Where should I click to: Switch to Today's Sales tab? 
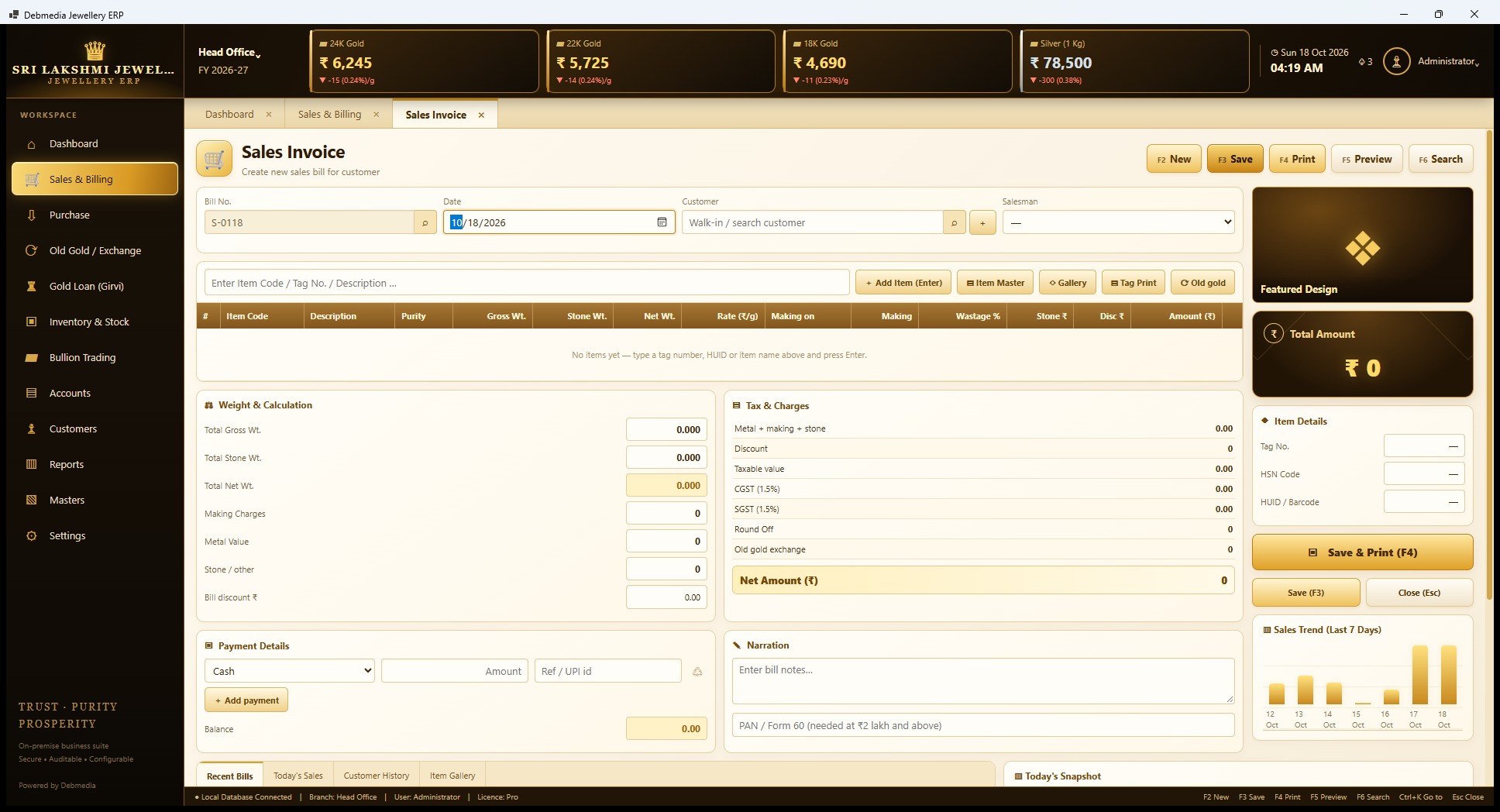coord(298,776)
